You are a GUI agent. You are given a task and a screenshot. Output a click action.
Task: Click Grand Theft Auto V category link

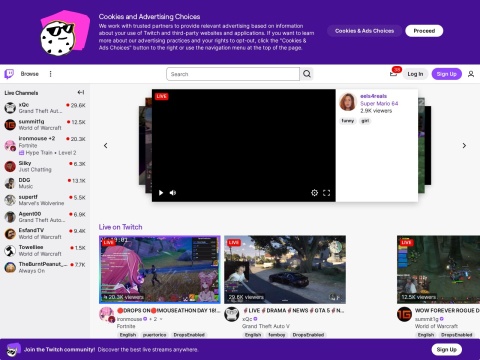[266, 326]
